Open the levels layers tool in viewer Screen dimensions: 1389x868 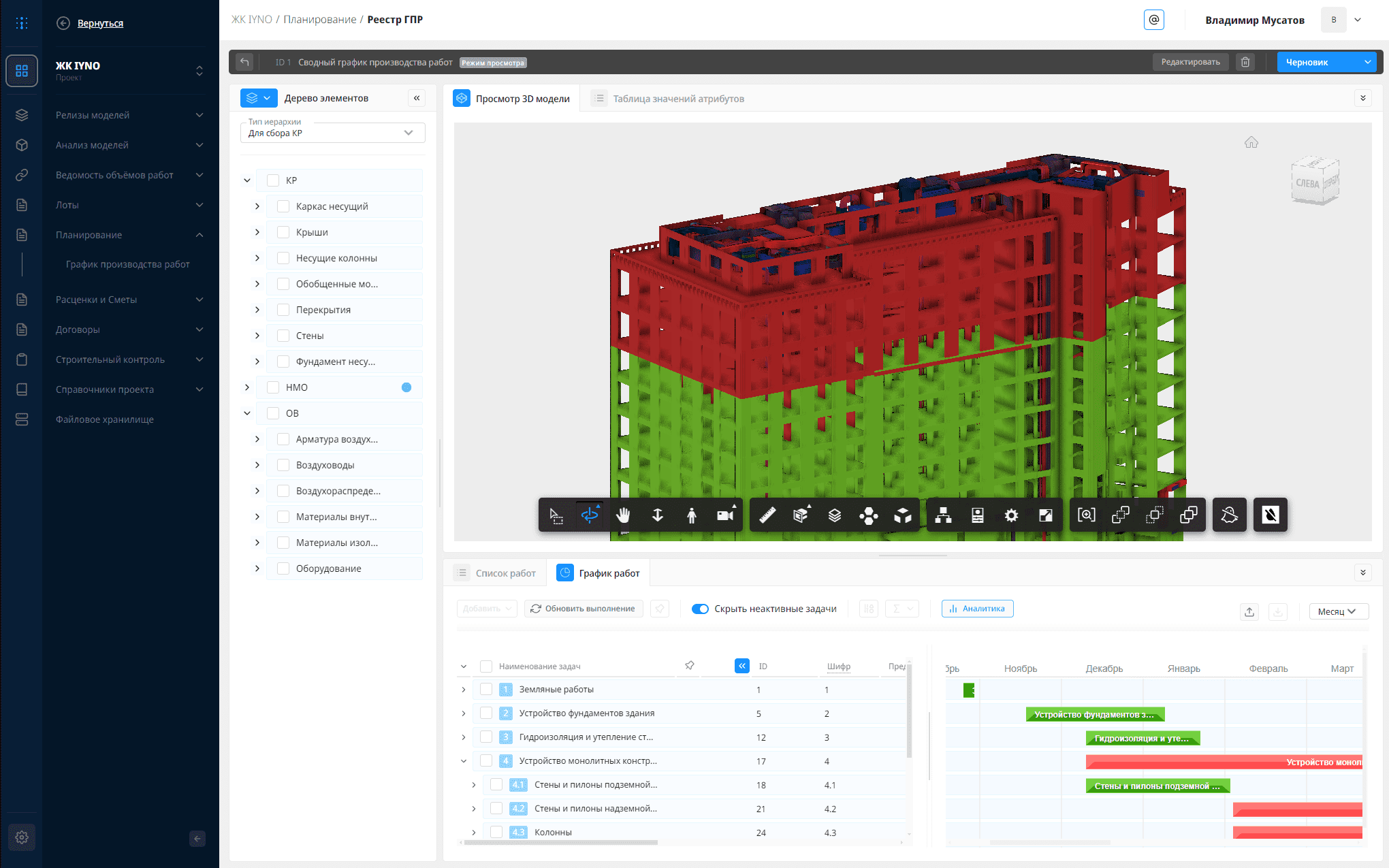click(835, 515)
